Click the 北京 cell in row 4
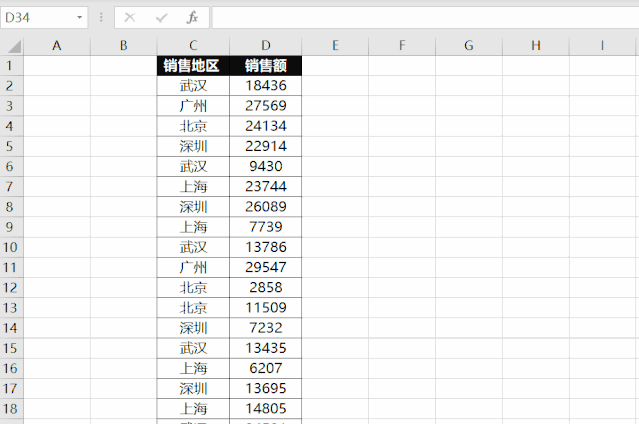The height and width of the screenshot is (424, 639). tap(193, 126)
